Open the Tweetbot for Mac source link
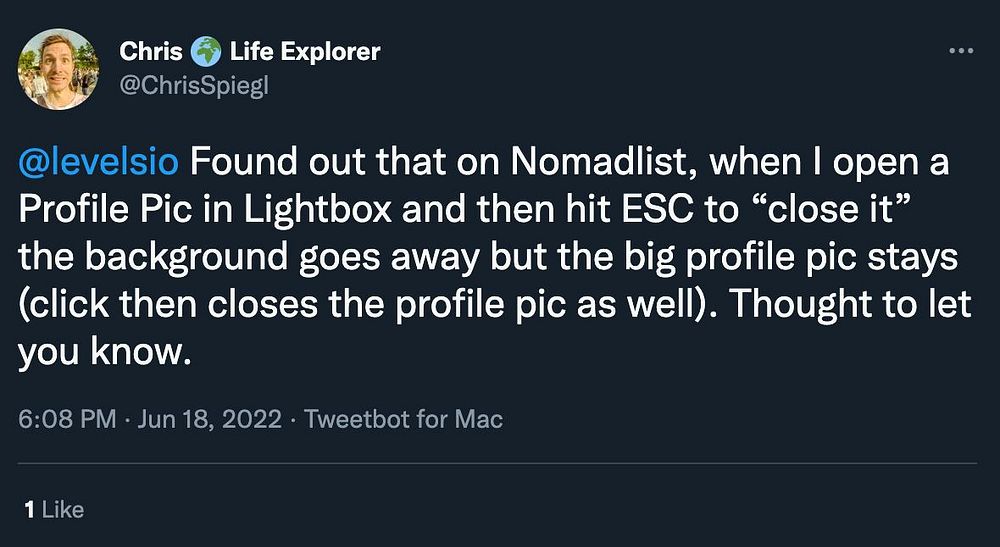This screenshot has height=547, width=1000. coord(403,419)
